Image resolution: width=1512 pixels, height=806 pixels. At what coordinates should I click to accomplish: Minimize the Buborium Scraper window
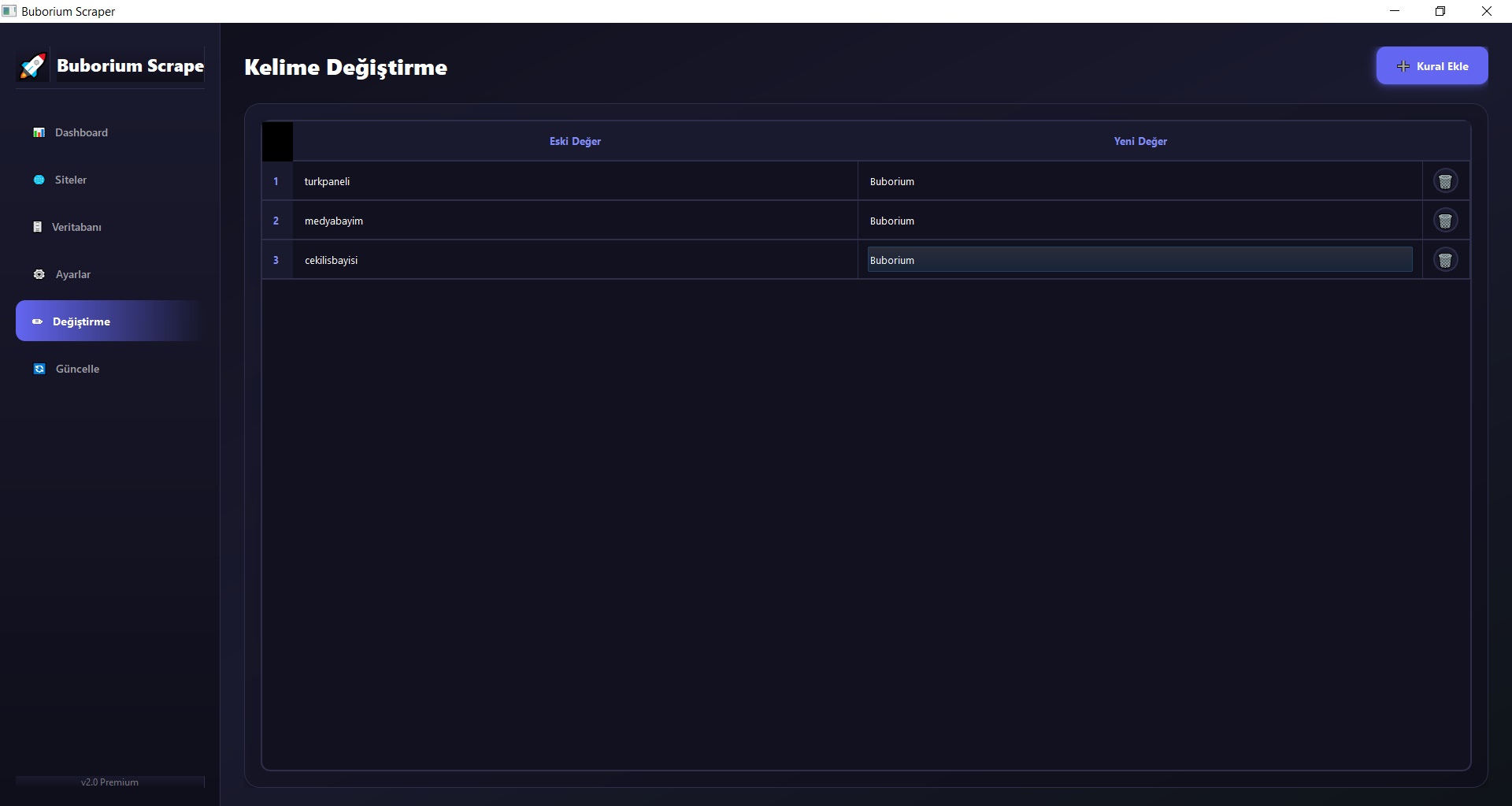[1395, 11]
